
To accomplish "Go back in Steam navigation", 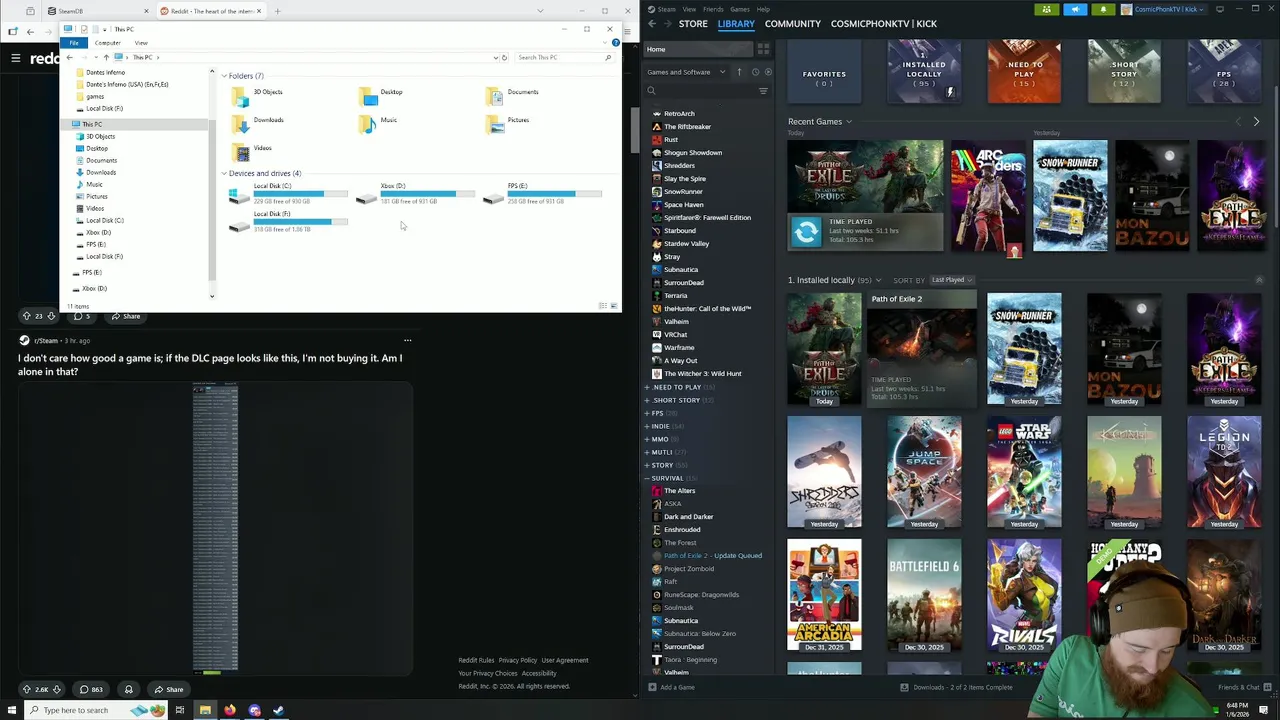I will point(652,23).
